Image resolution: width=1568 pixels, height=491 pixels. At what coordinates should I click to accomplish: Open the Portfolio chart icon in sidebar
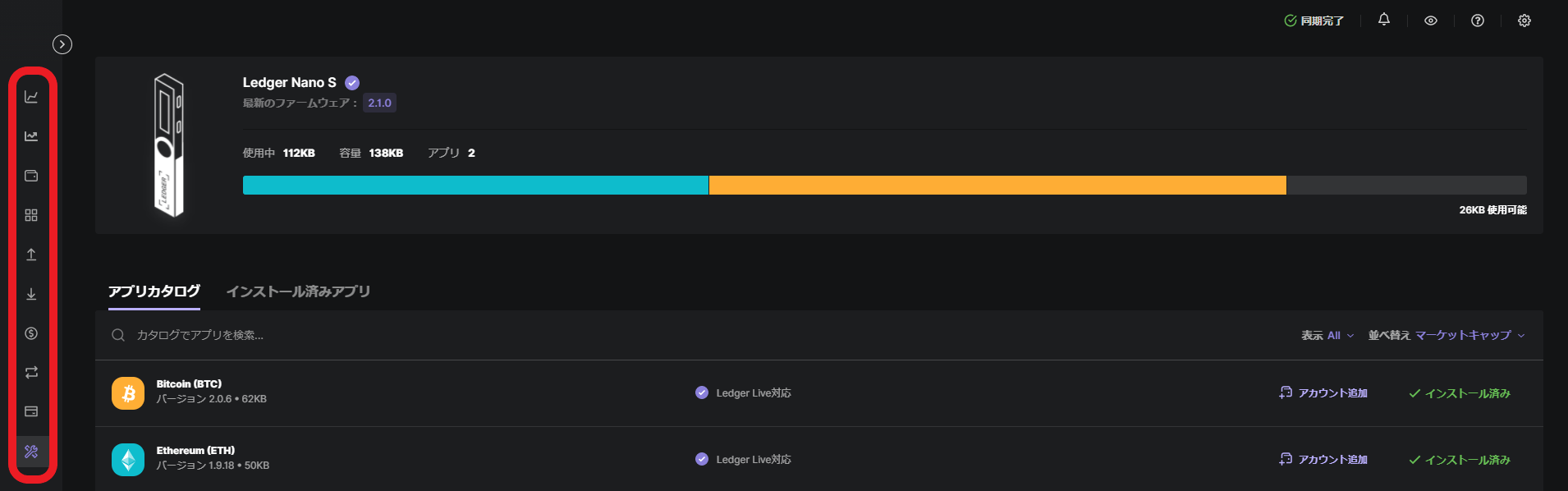click(31, 97)
